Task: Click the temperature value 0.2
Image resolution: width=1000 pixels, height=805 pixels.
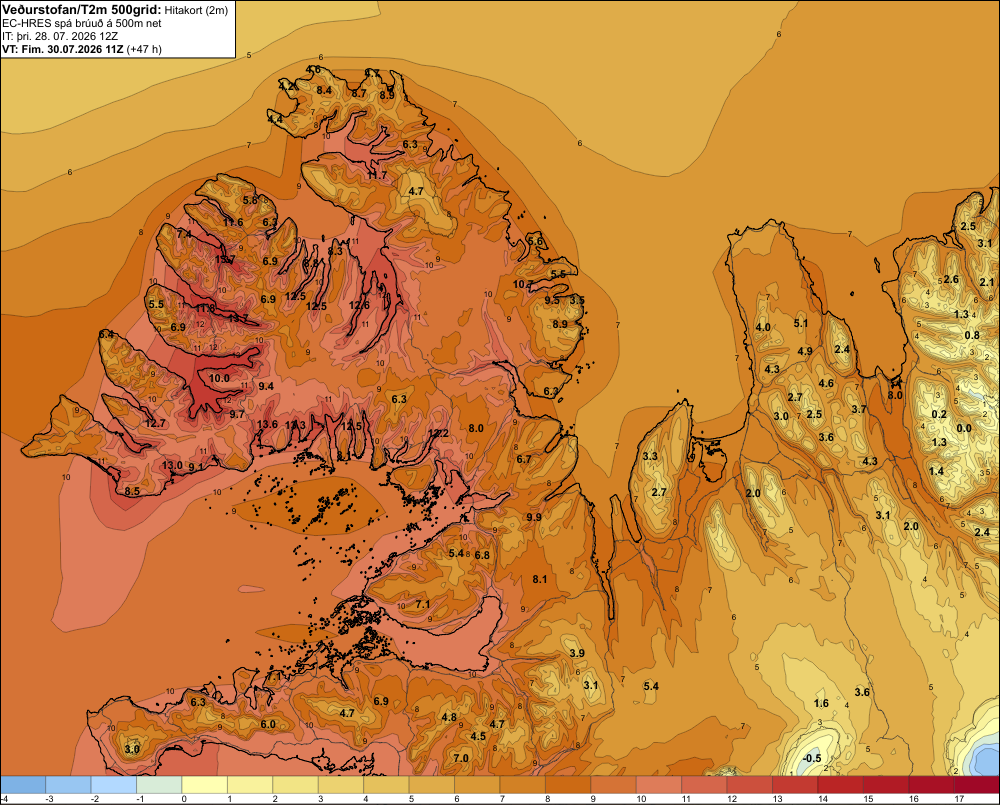Action: (939, 414)
